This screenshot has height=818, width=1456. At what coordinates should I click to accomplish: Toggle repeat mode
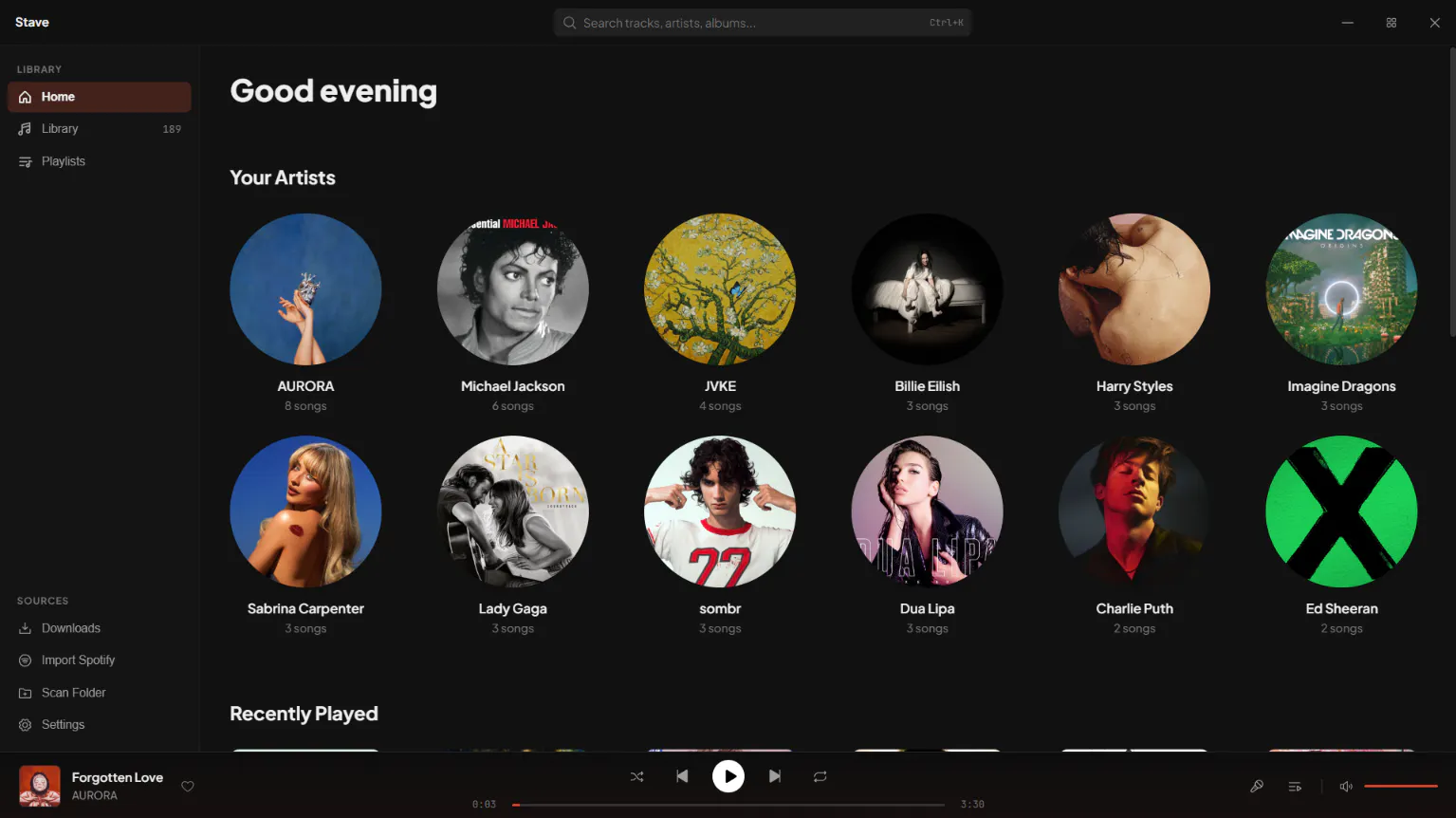(820, 776)
